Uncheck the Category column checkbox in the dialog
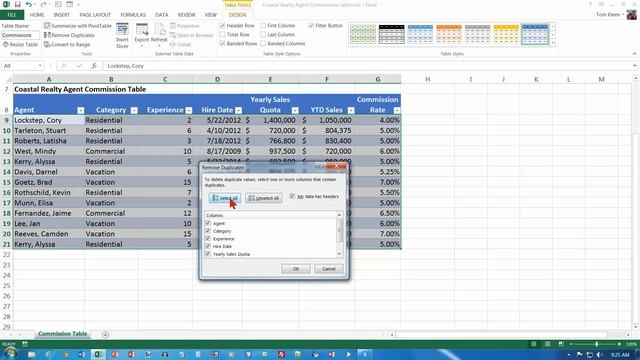640x360 pixels. point(208,231)
